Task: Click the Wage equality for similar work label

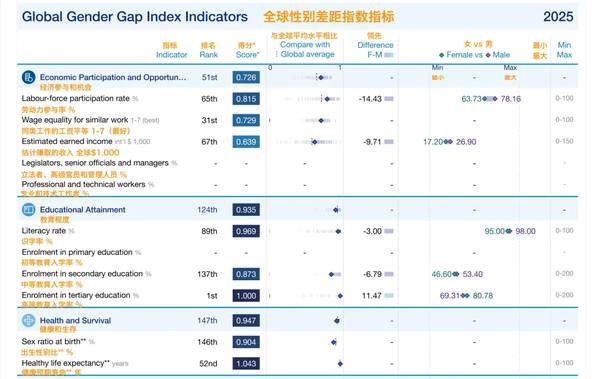Action: [75, 120]
